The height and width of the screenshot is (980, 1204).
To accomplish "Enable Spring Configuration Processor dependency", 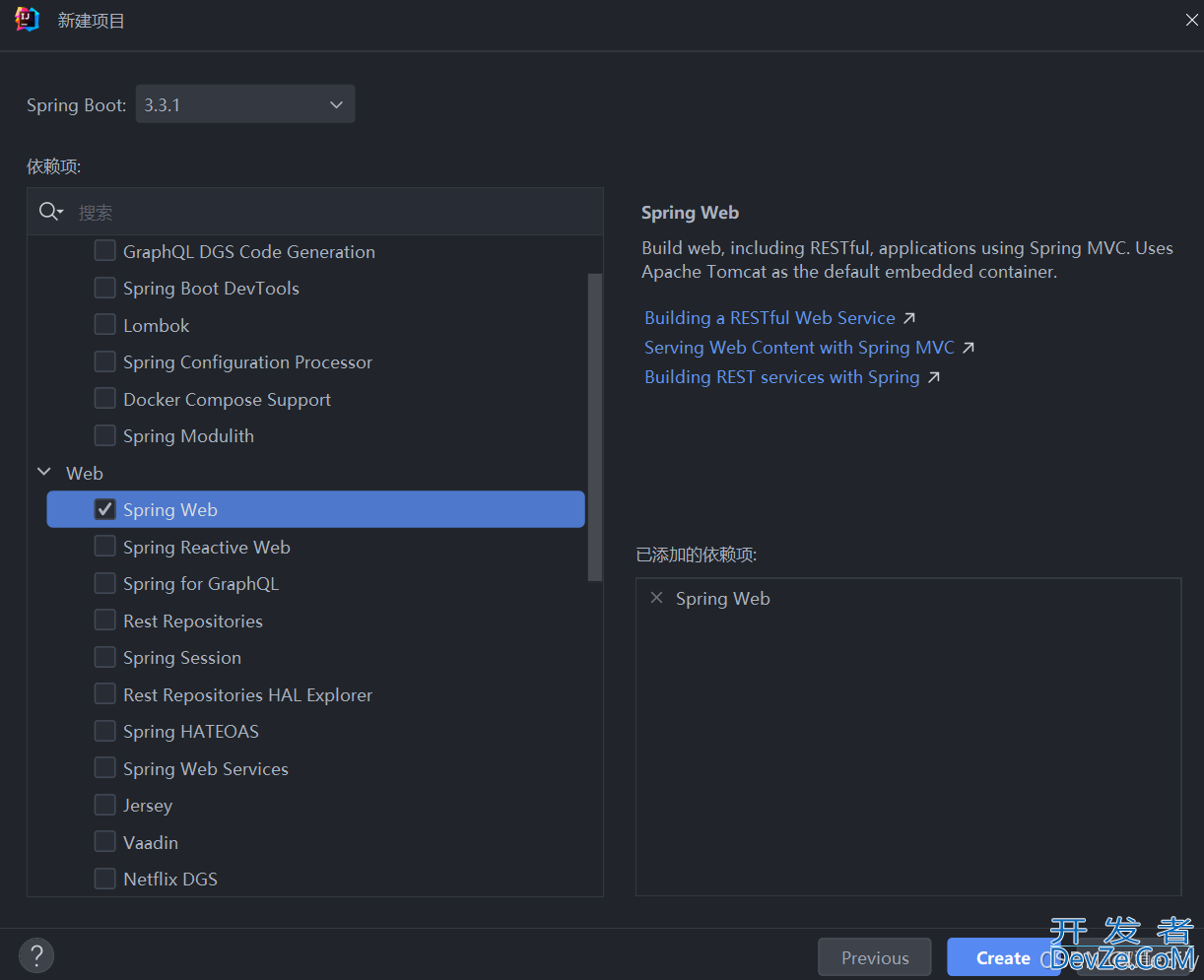I will point(105,361).
